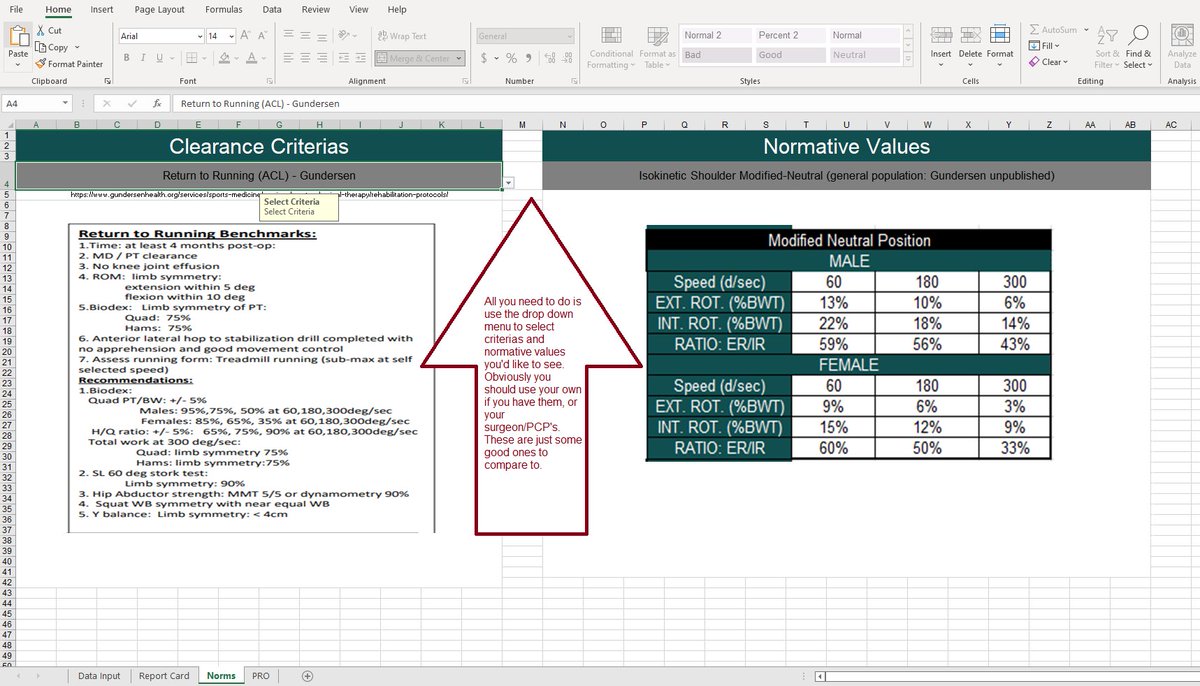
Task: Toggle italic formatting
Action: click(x=142, y=59)
